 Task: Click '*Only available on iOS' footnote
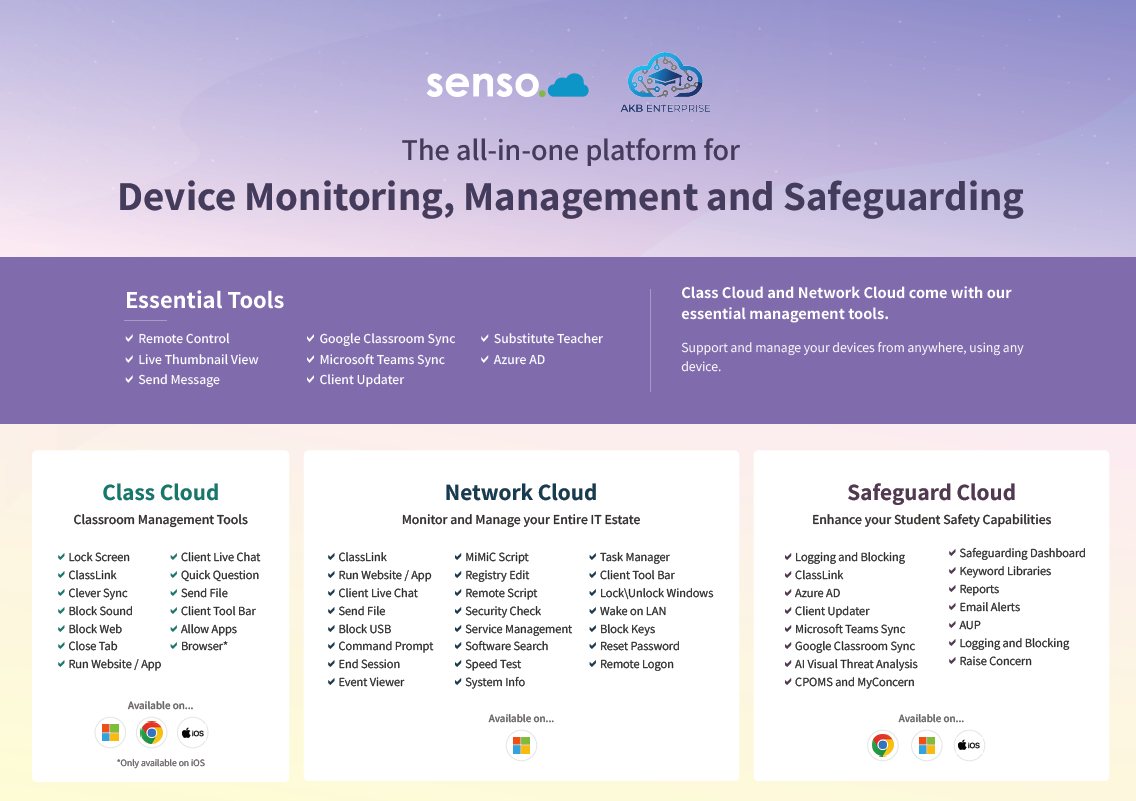tap(161, 763)
